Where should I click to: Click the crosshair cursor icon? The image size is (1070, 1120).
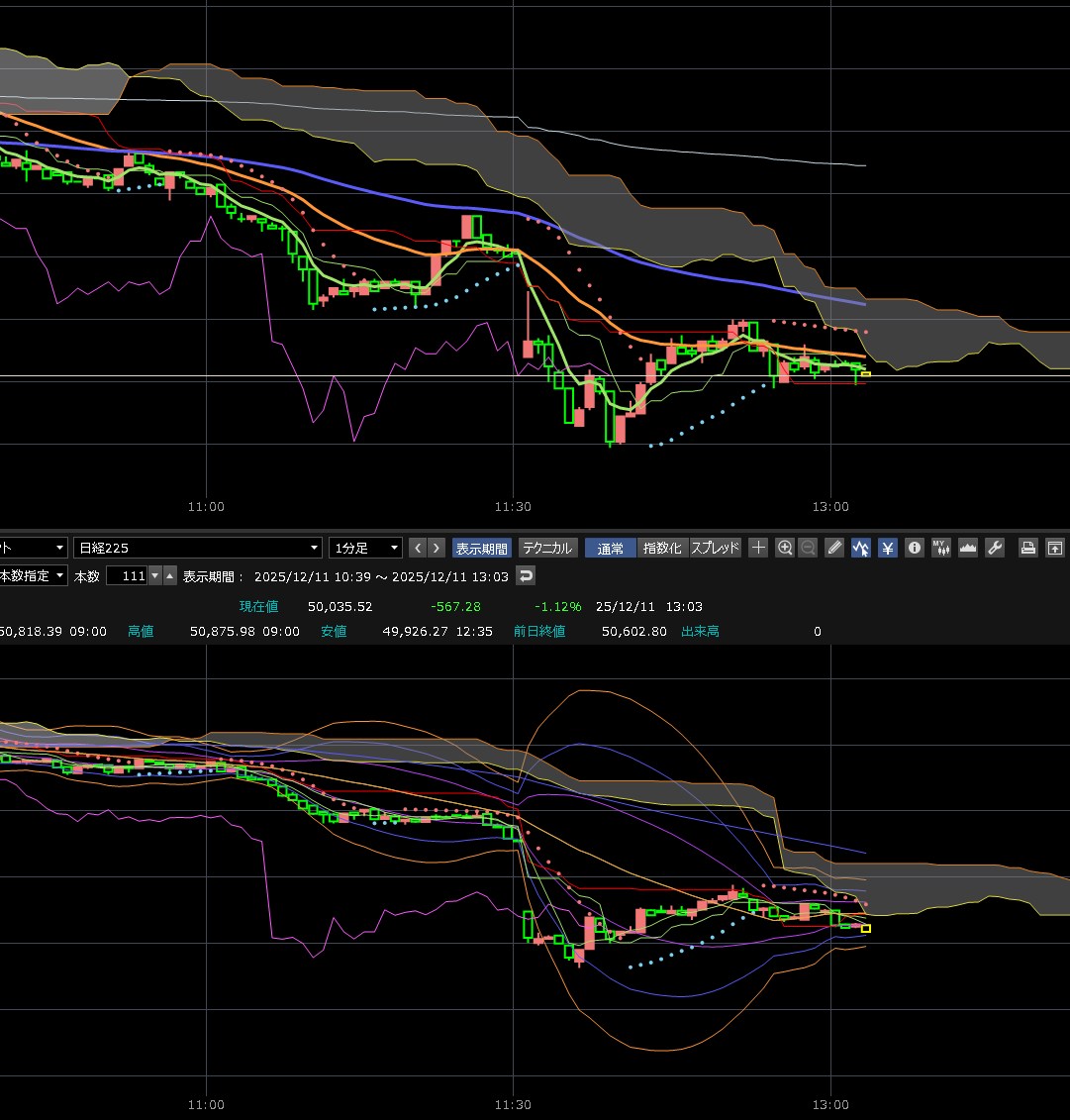coord(758,548)
